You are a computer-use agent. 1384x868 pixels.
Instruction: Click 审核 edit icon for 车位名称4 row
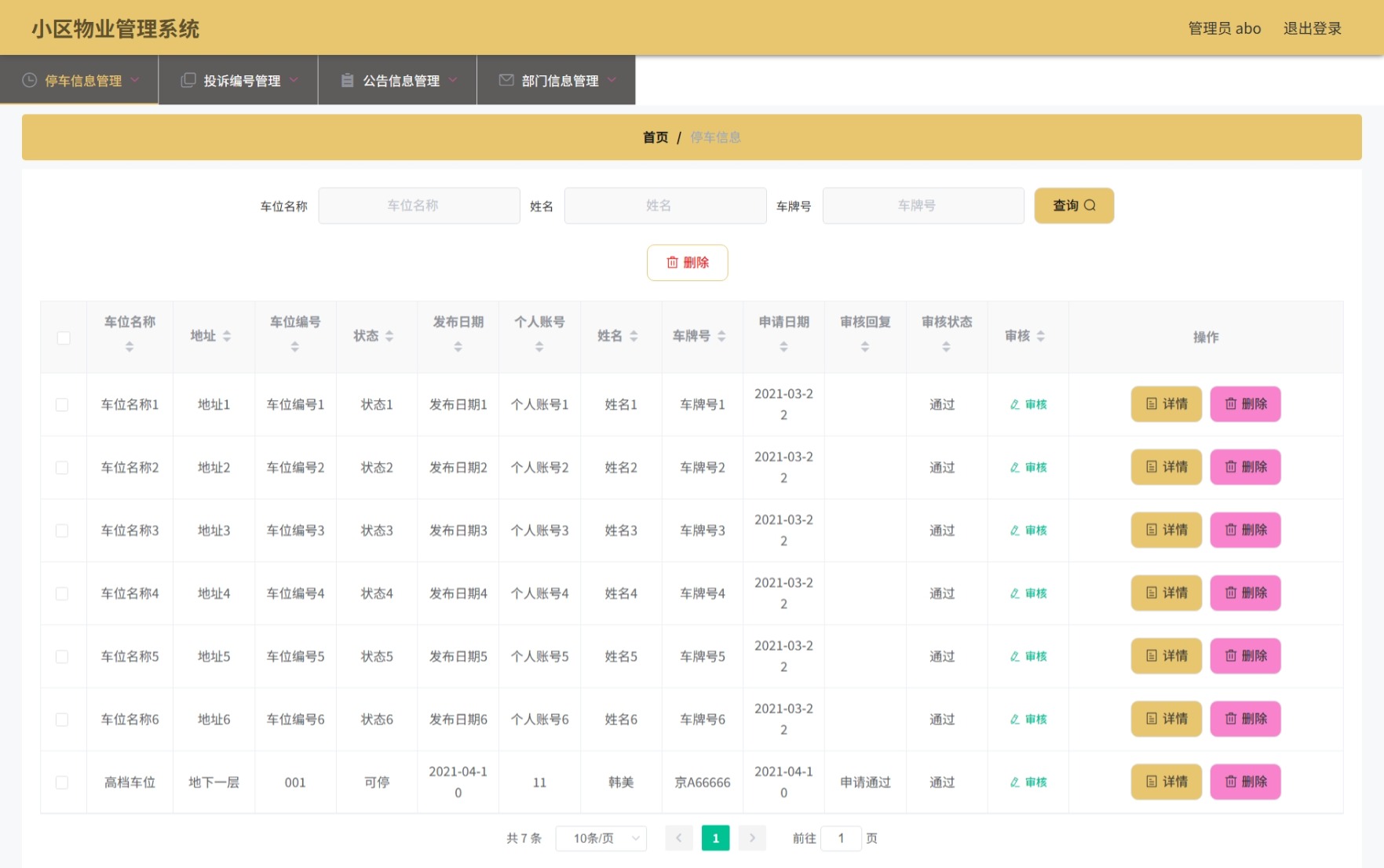[1015, 594]
